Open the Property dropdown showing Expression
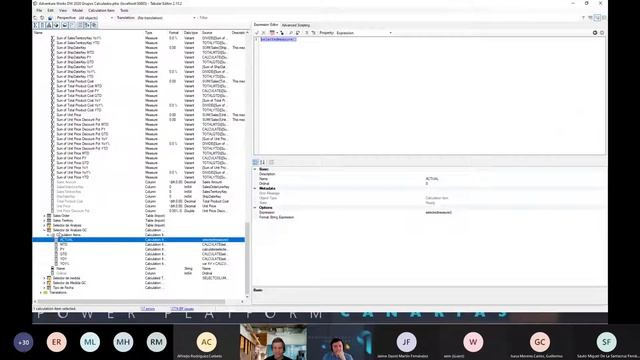 coord(364,33)
